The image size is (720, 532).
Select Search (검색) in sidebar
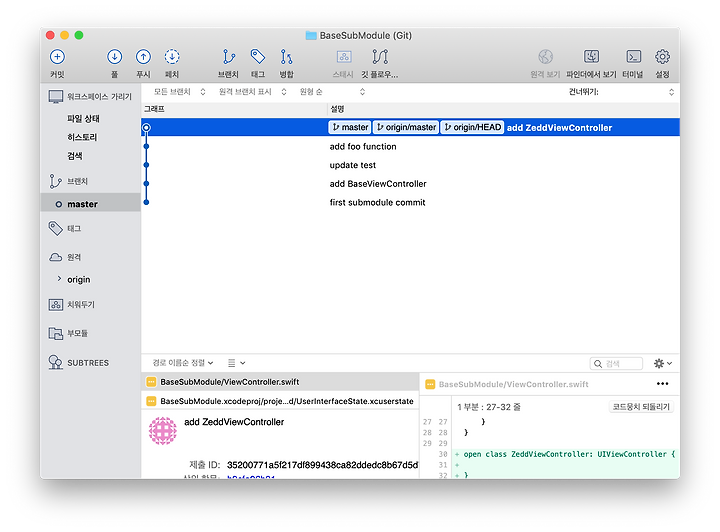(75, 156)
